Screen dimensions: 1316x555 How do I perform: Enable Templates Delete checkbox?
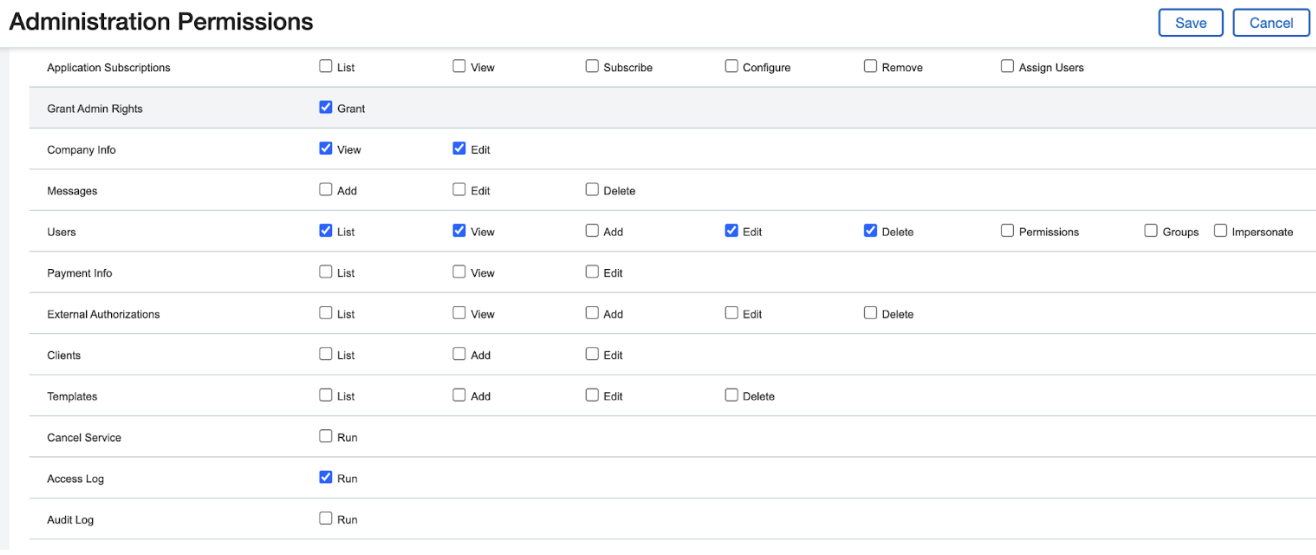click(x=731, y=394)
